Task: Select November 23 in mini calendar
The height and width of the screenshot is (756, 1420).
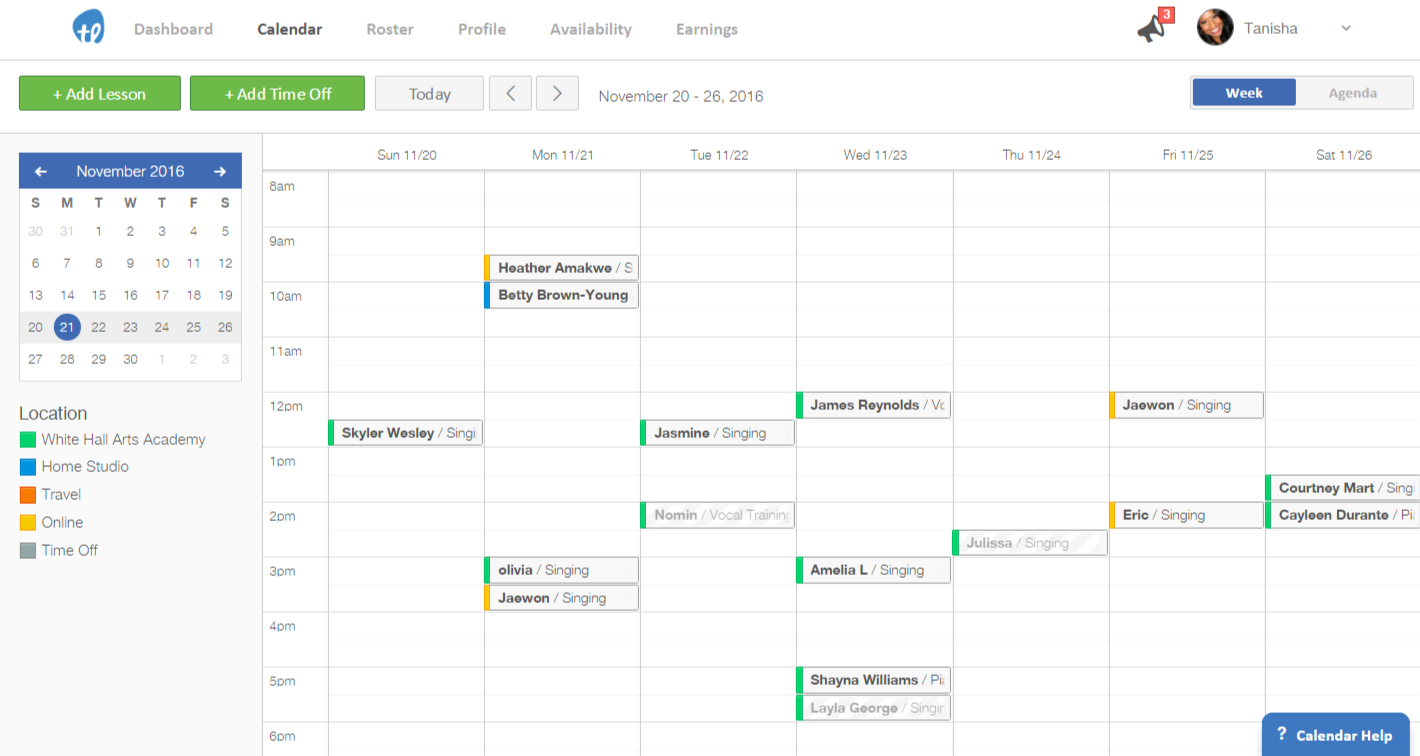Action: (130, 327)
